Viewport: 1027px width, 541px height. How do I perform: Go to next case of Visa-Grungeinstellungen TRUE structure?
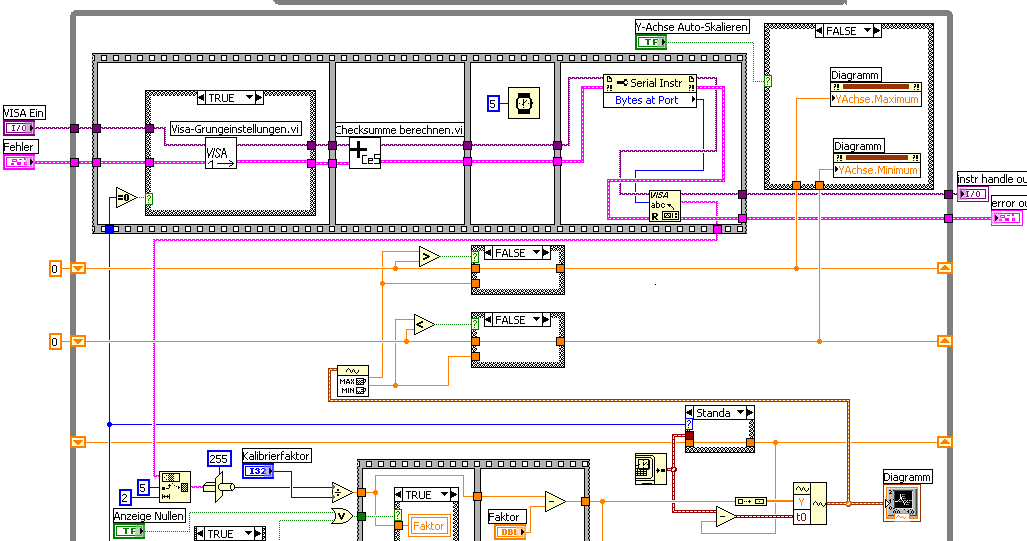point(259,98)
